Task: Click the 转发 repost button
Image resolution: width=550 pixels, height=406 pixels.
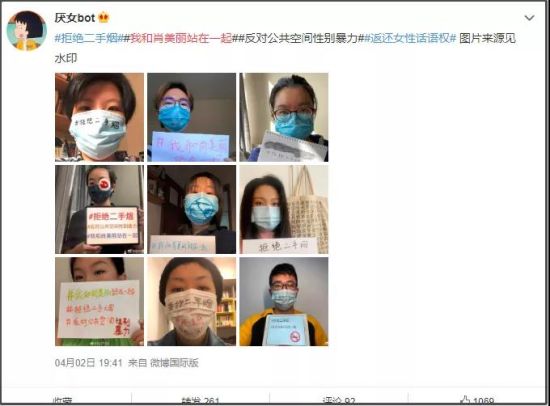Action: point(200,401)
